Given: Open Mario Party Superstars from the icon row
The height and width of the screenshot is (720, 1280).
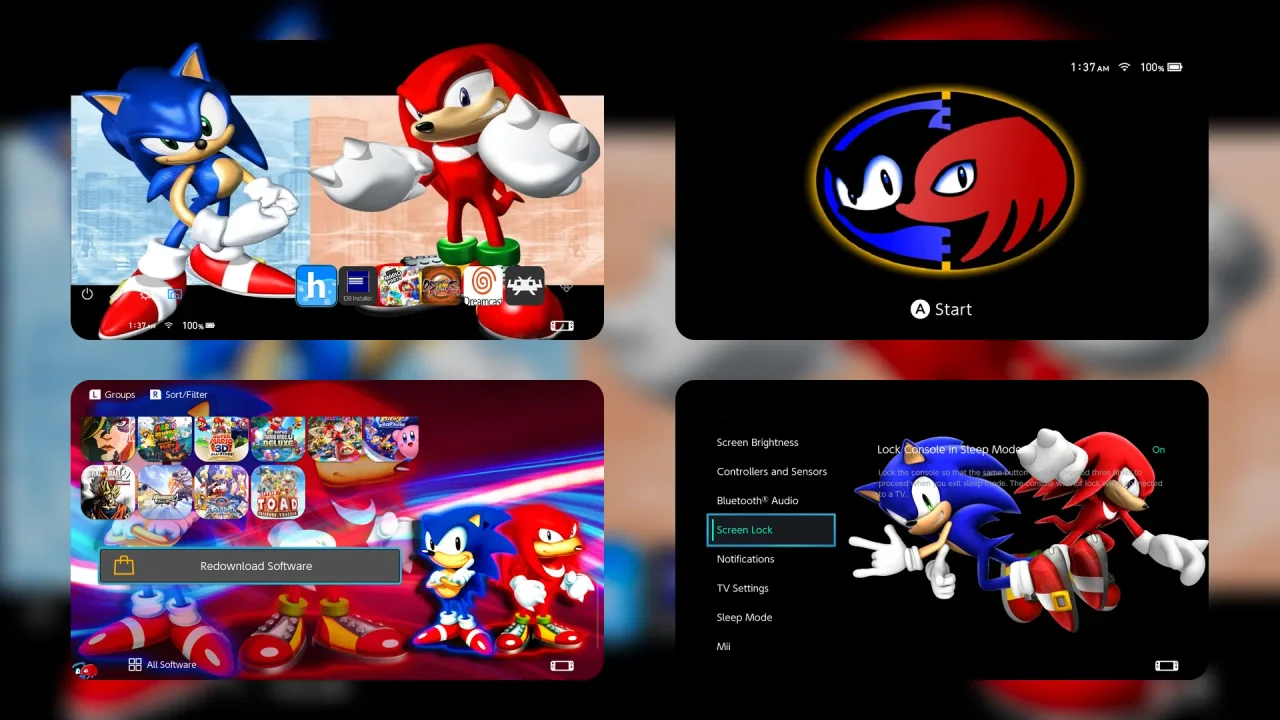Looking at the screenshot, I should 398,287.
